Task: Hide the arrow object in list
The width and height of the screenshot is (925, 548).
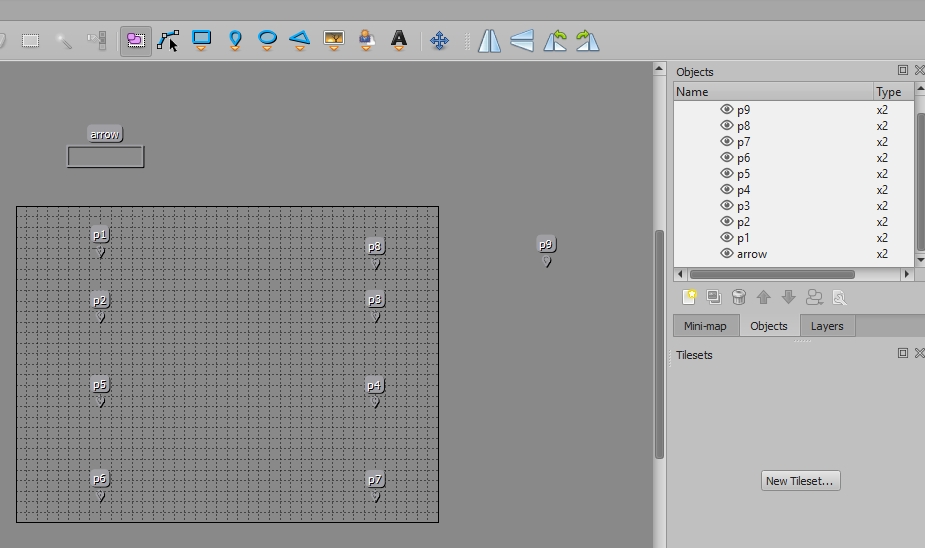Action: (727, 254)
